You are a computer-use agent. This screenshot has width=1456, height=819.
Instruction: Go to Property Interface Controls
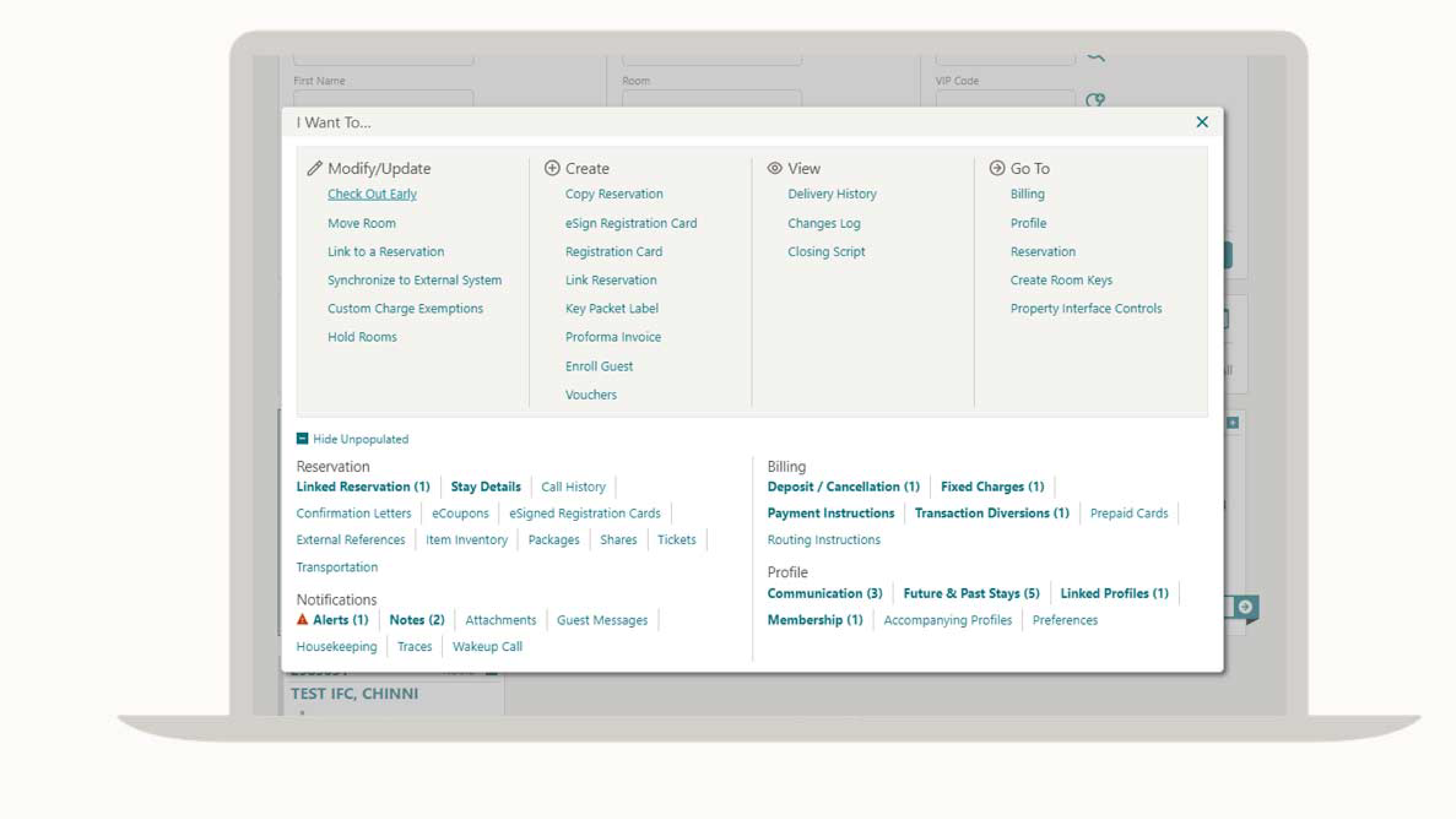click(1086, 308)
